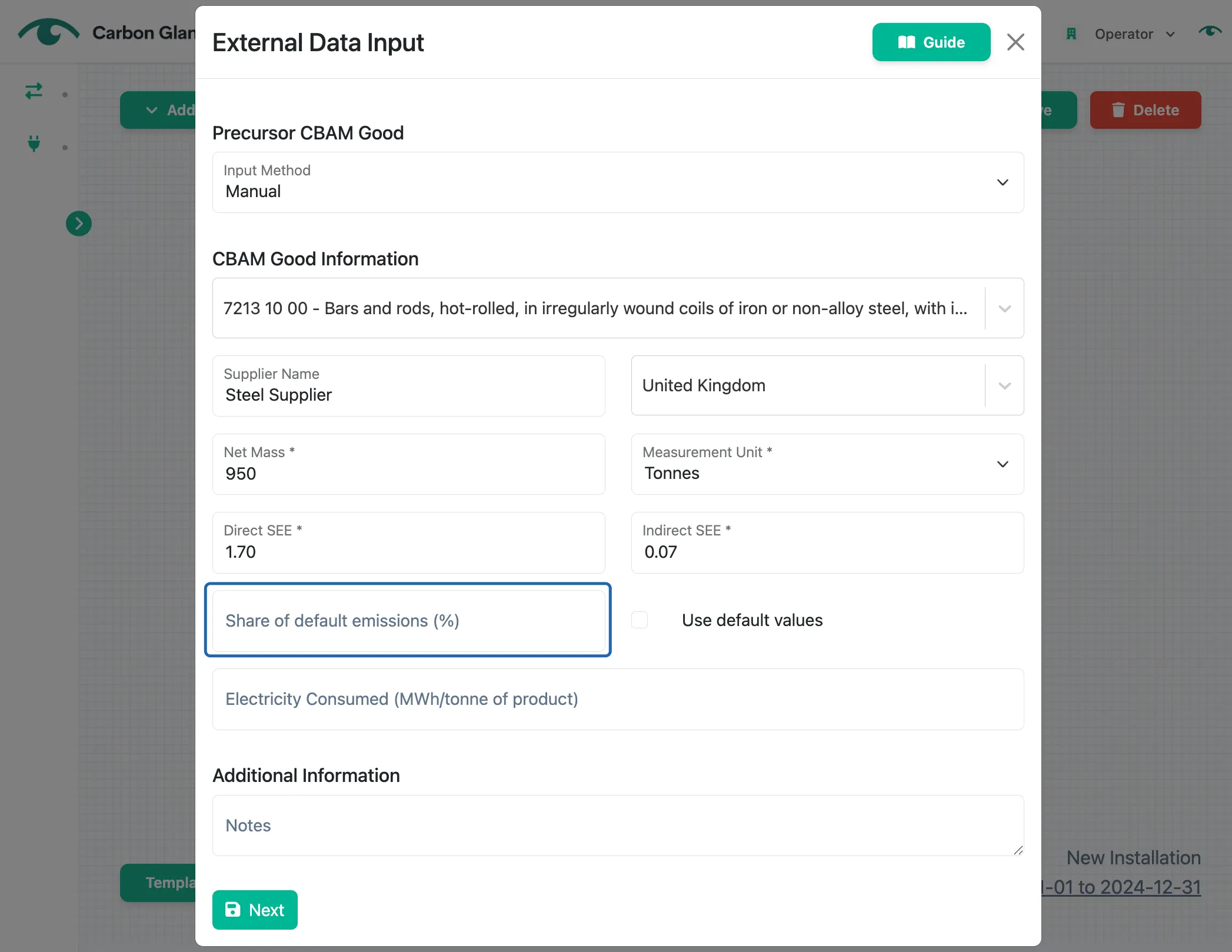Click the New Installation text
This screenshot has width=1232, height=952.
point(1133,858)
